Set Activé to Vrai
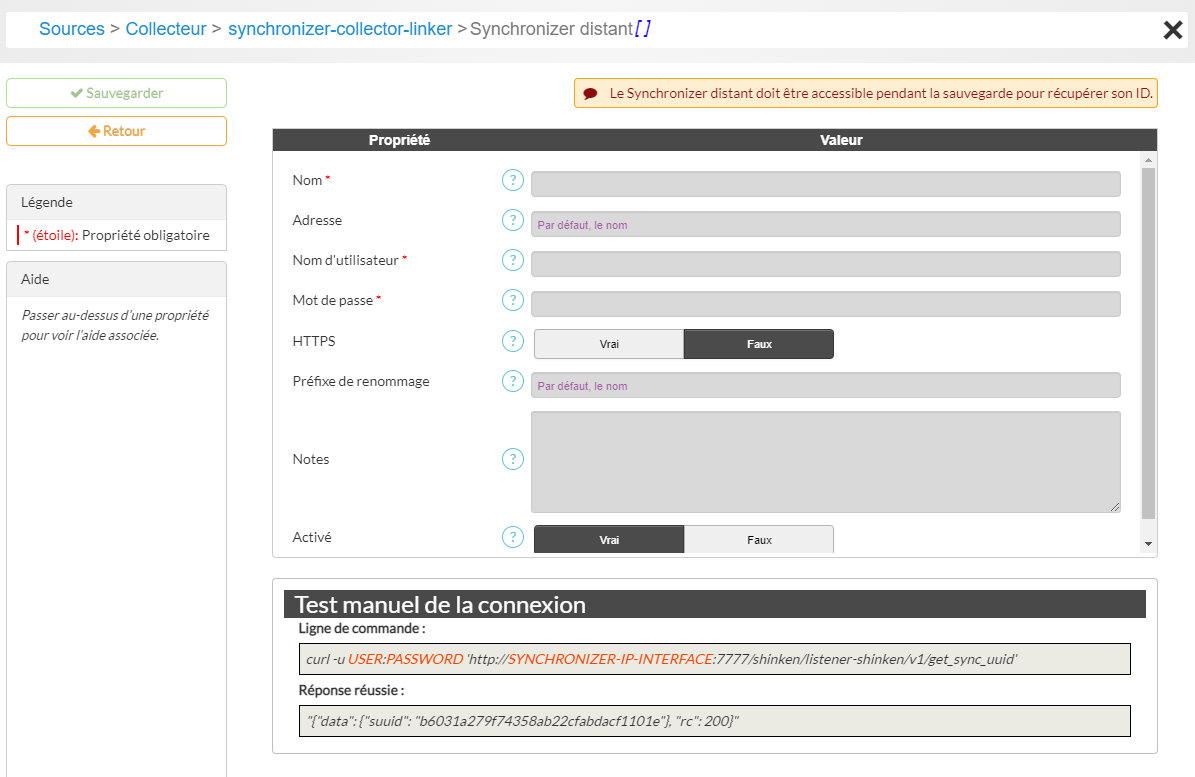 [609, 540]
